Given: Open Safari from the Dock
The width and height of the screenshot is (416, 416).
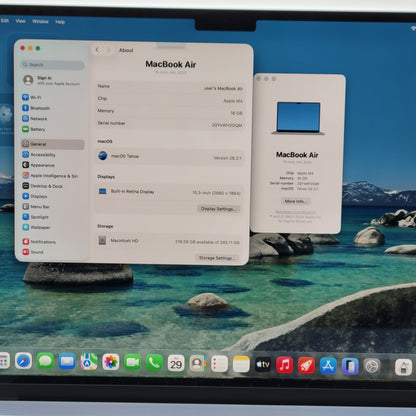Looking at the screenshot, I should coord(23,361).
